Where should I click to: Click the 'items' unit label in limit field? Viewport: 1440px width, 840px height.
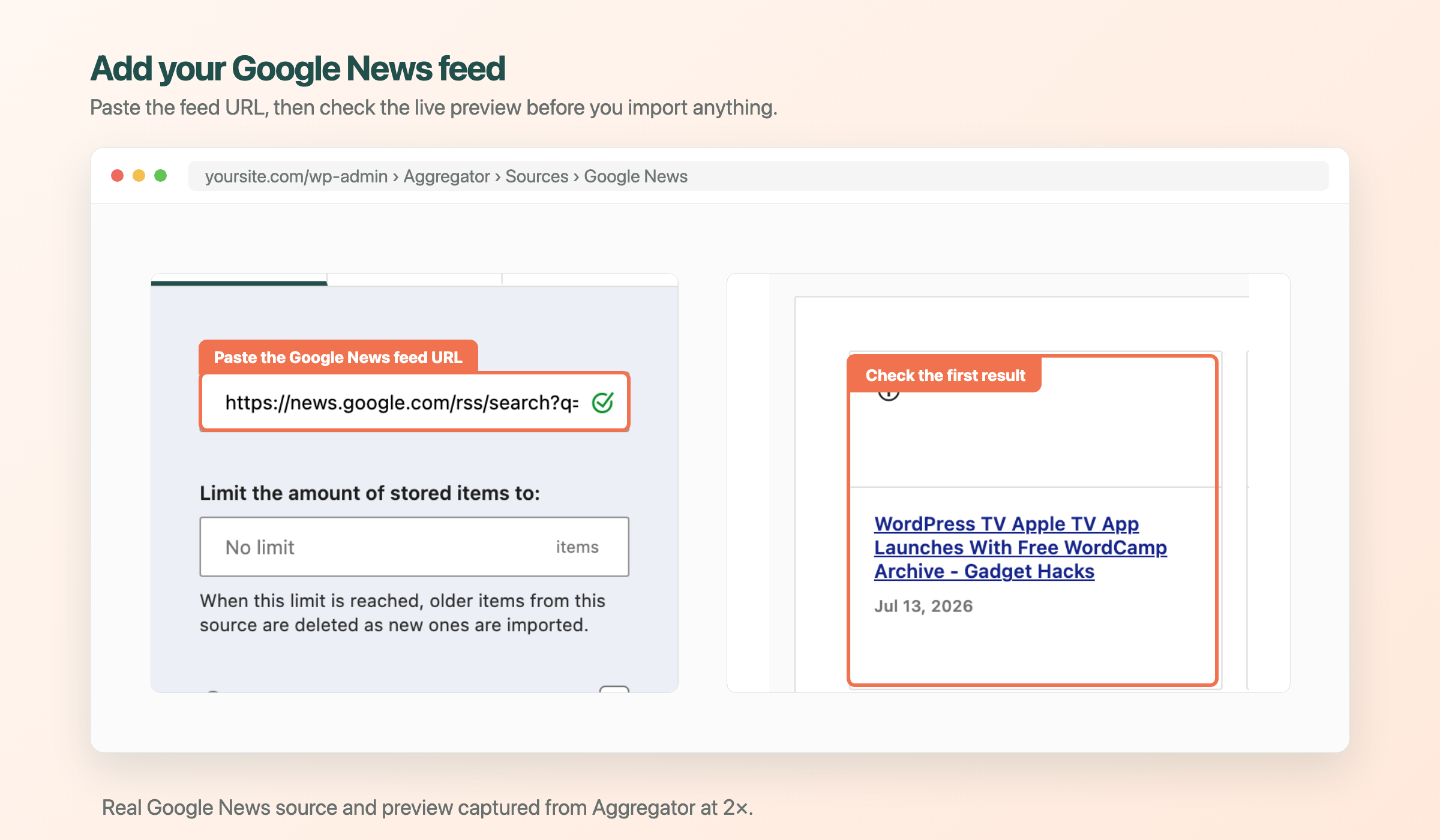coord(577,547)
